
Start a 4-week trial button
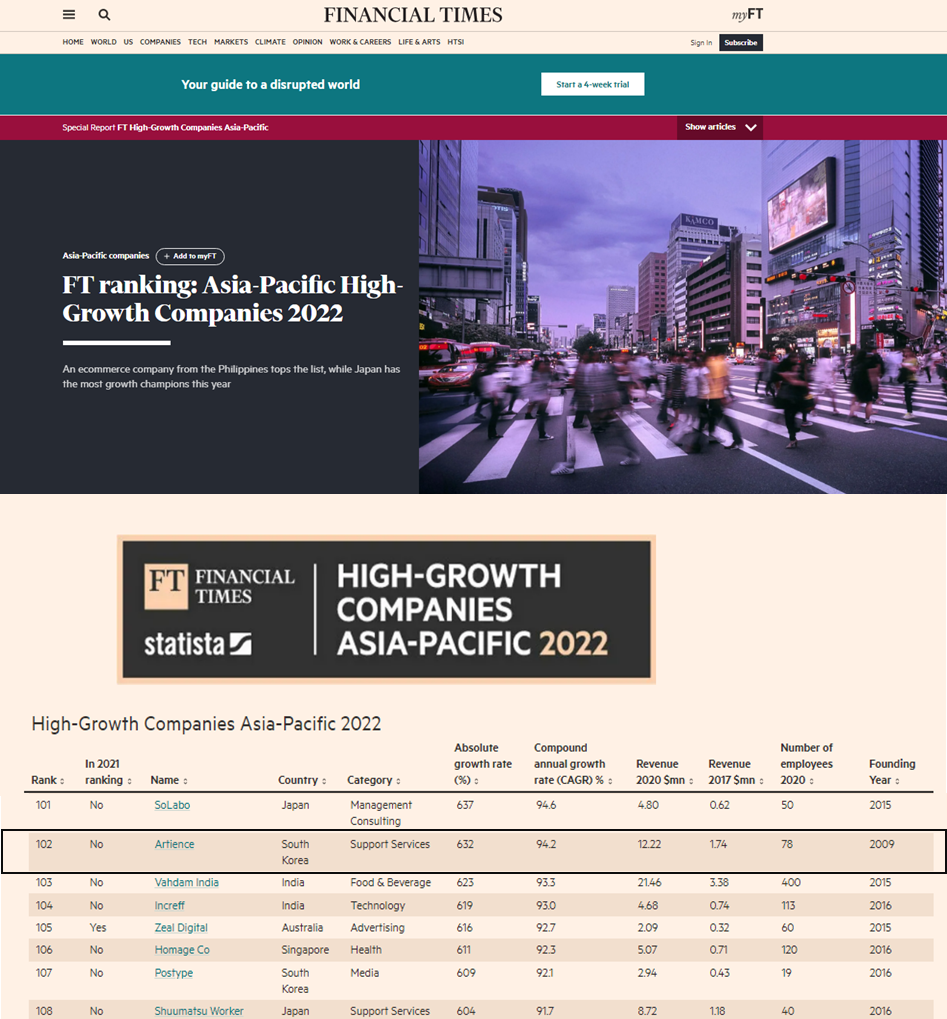click(x=593, y=84)
